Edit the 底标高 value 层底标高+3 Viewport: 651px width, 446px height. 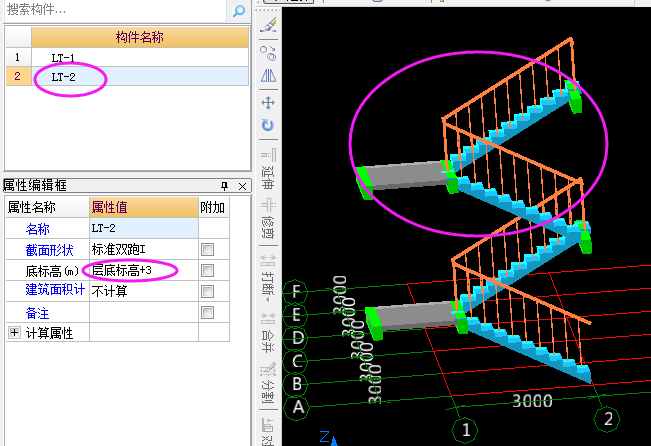(x=144, y=271)
